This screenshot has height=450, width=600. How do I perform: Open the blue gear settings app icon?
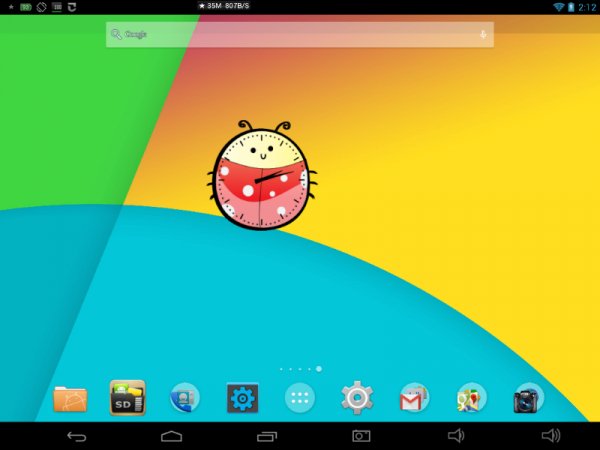243,398
